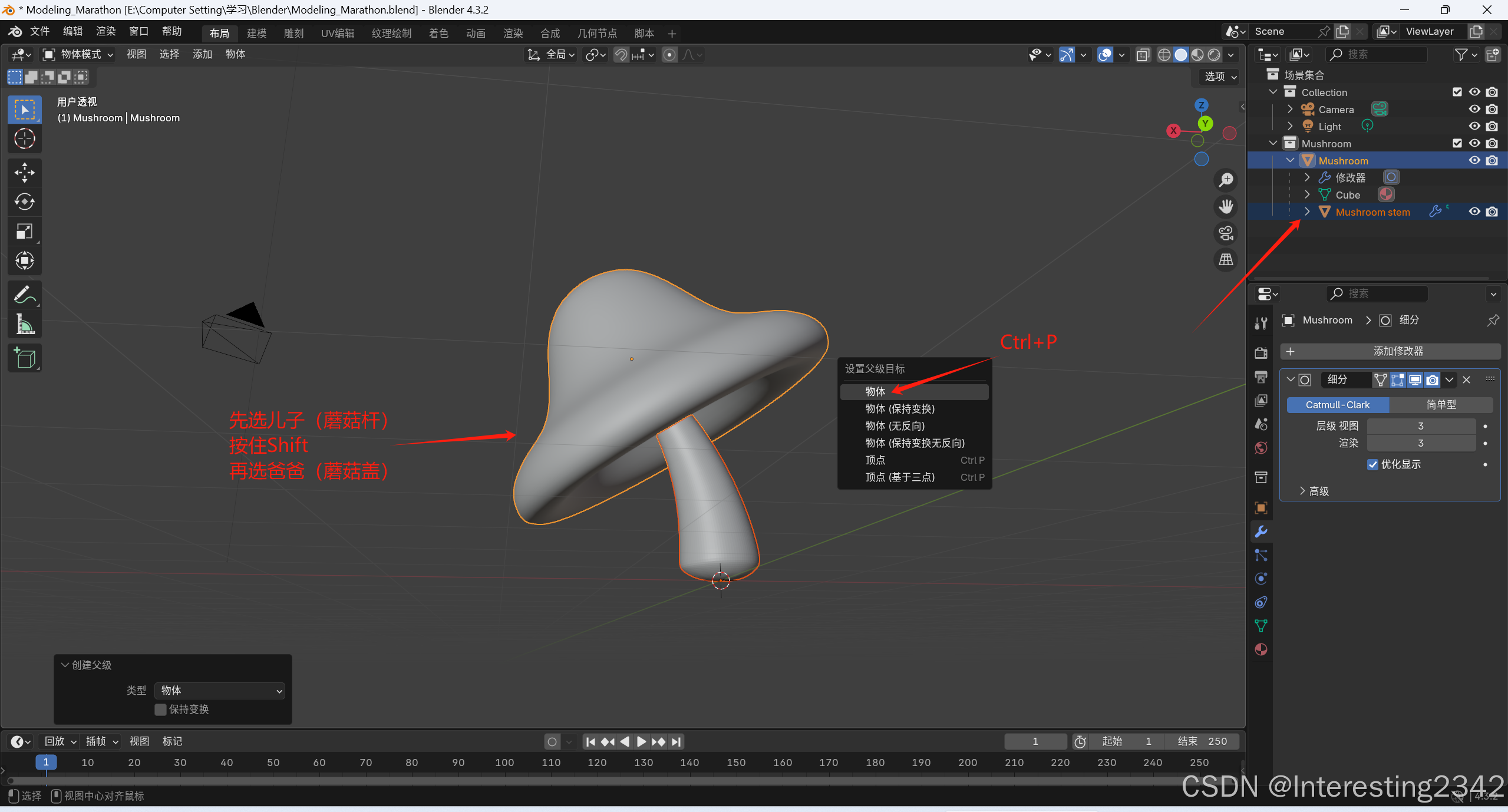Toggle camera view with camera icon
Screen dimensions: 1508x812
point(1226,233)
